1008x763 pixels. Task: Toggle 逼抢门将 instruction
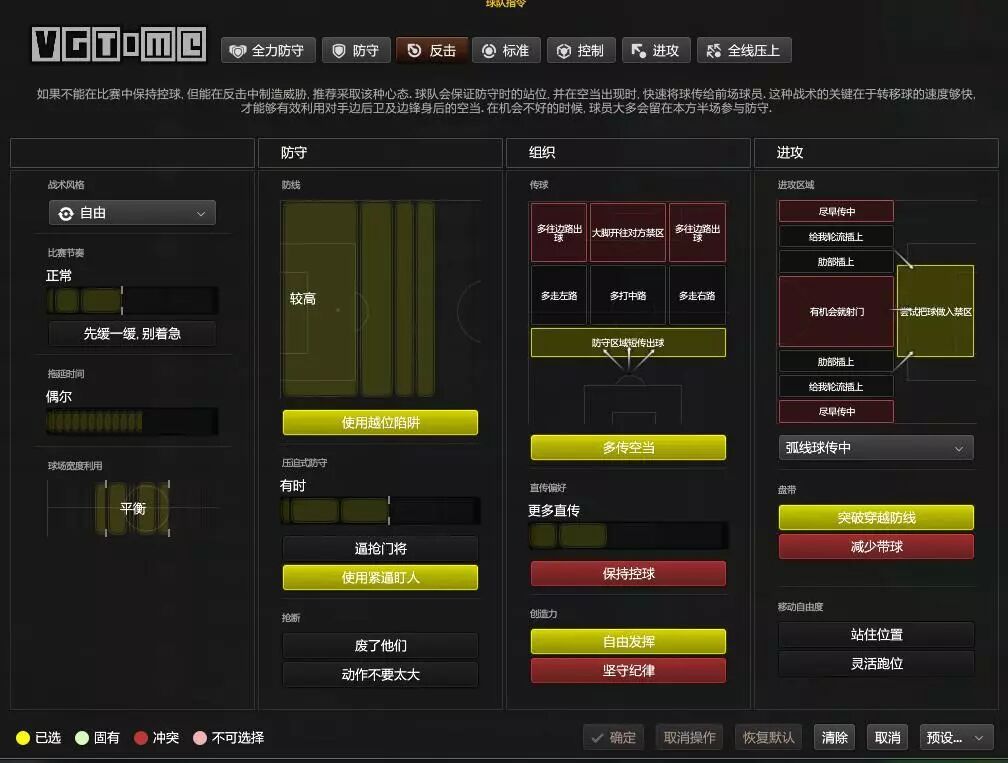pos(380,548)
